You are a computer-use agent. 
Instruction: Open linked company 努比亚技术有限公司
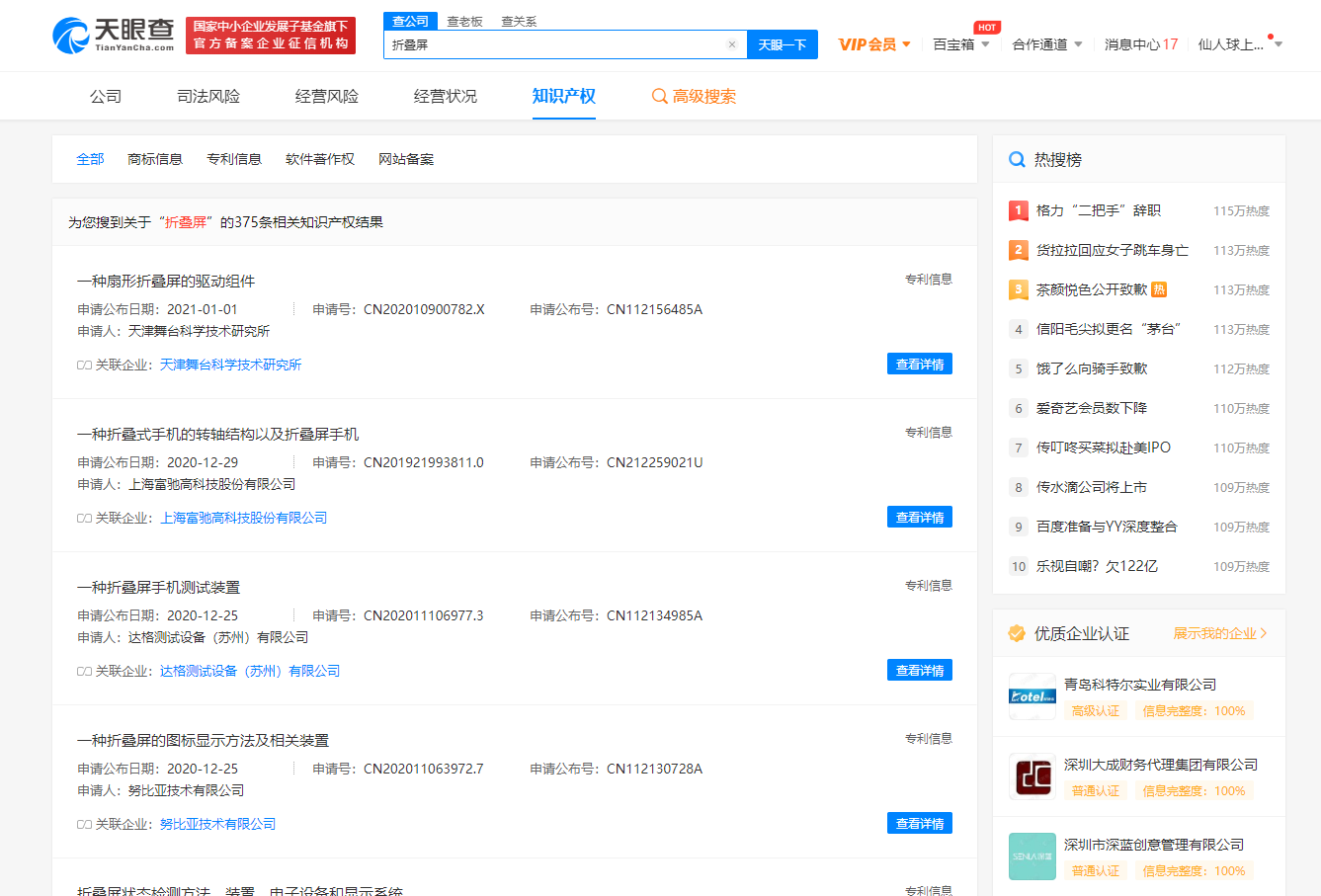pyautogui.click(x=218, y=824)
